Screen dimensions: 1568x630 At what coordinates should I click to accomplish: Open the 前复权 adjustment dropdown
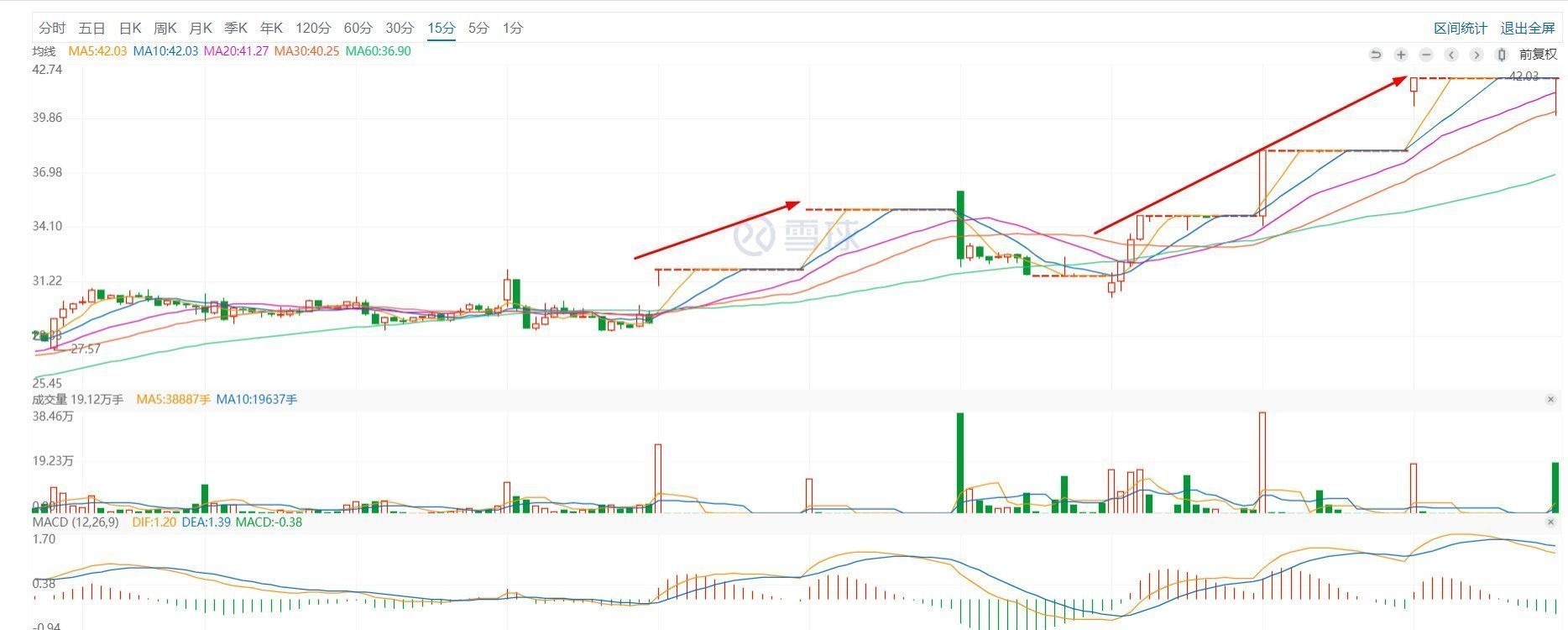[x=1538, y=55]
